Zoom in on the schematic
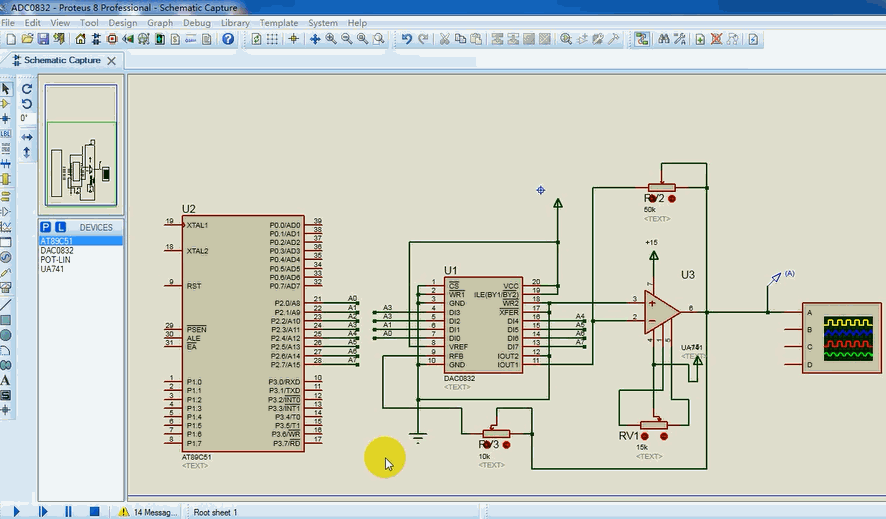 [331, 39]
